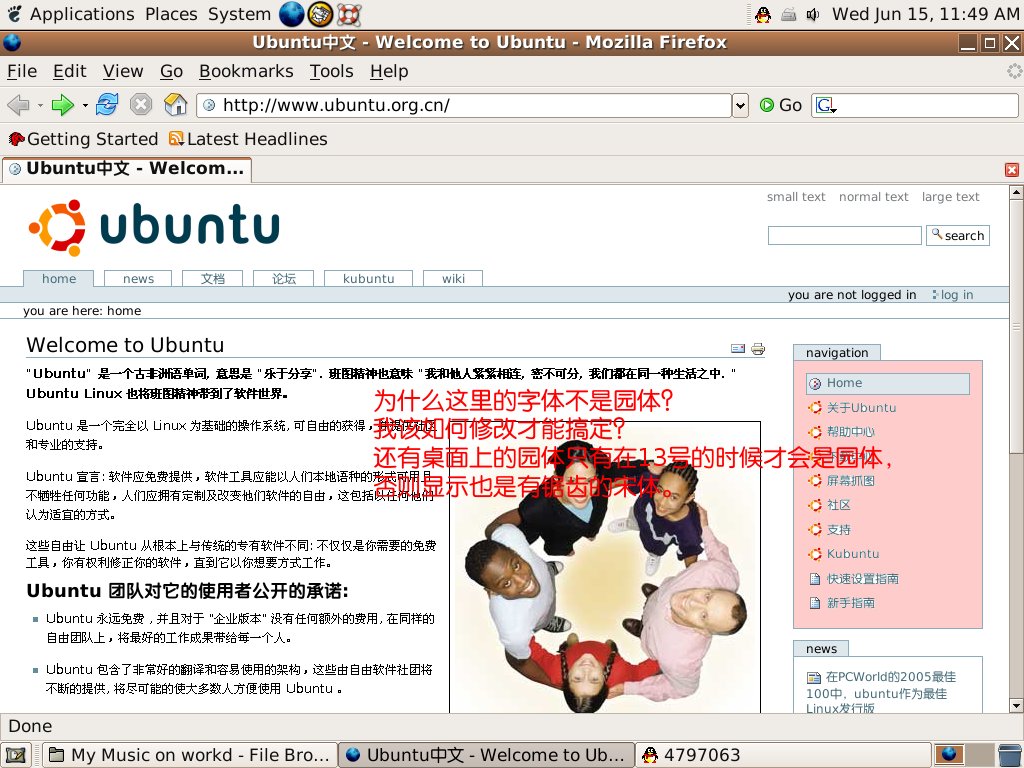The image size is (1024, 768).
Task: Open the File menu
Action: click(x=22, y=71)
